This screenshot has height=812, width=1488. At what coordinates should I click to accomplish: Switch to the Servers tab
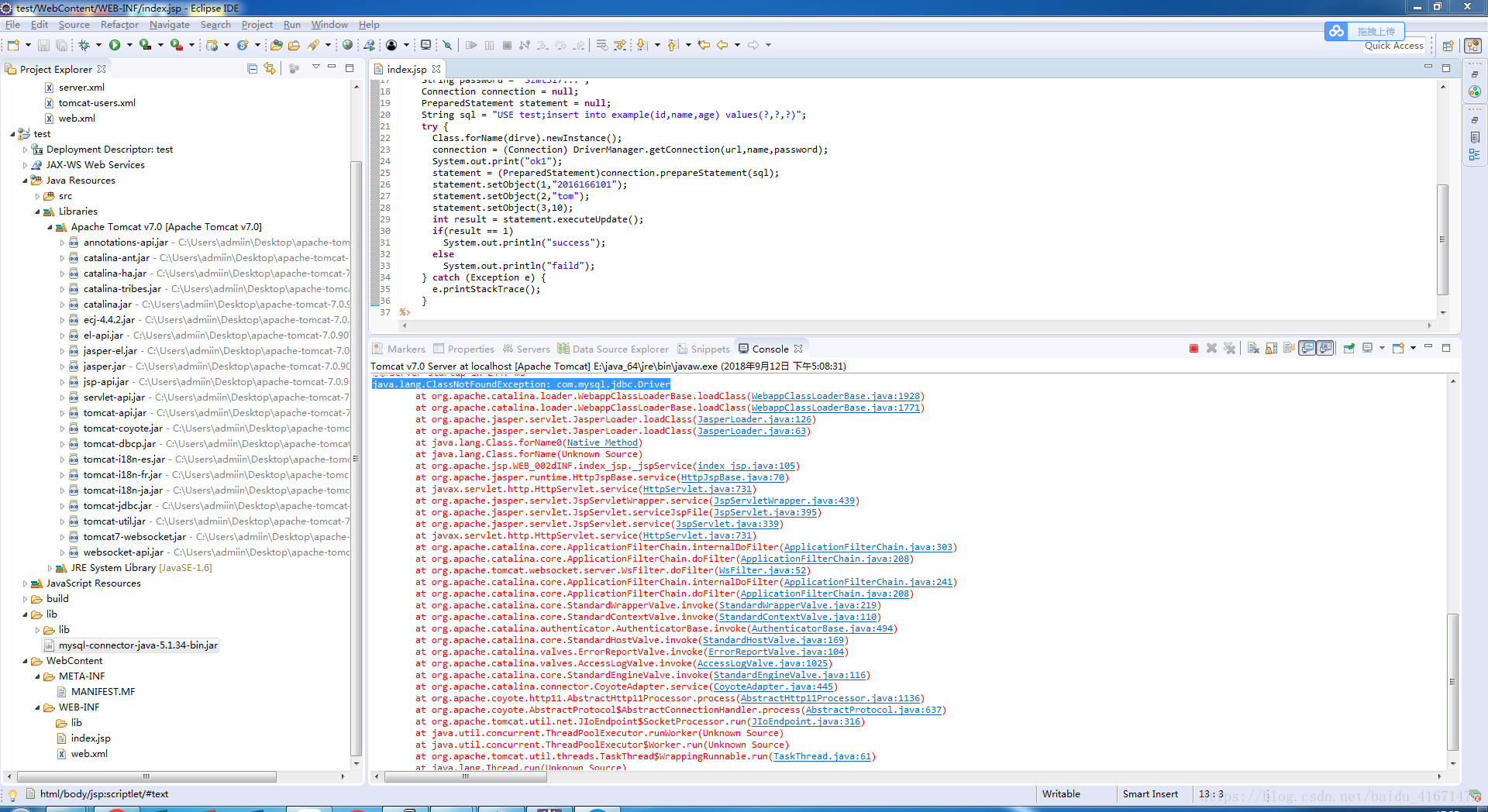pos(526,349)
